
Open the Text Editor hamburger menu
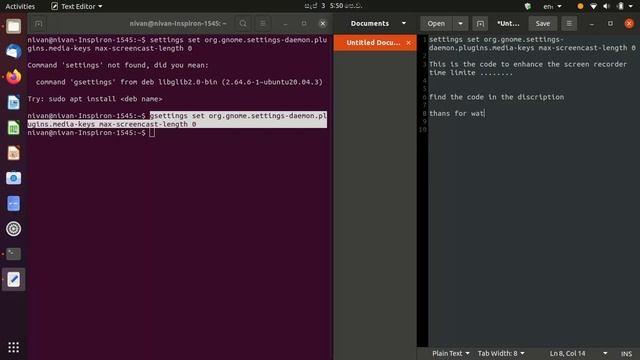tap(569, 24)
